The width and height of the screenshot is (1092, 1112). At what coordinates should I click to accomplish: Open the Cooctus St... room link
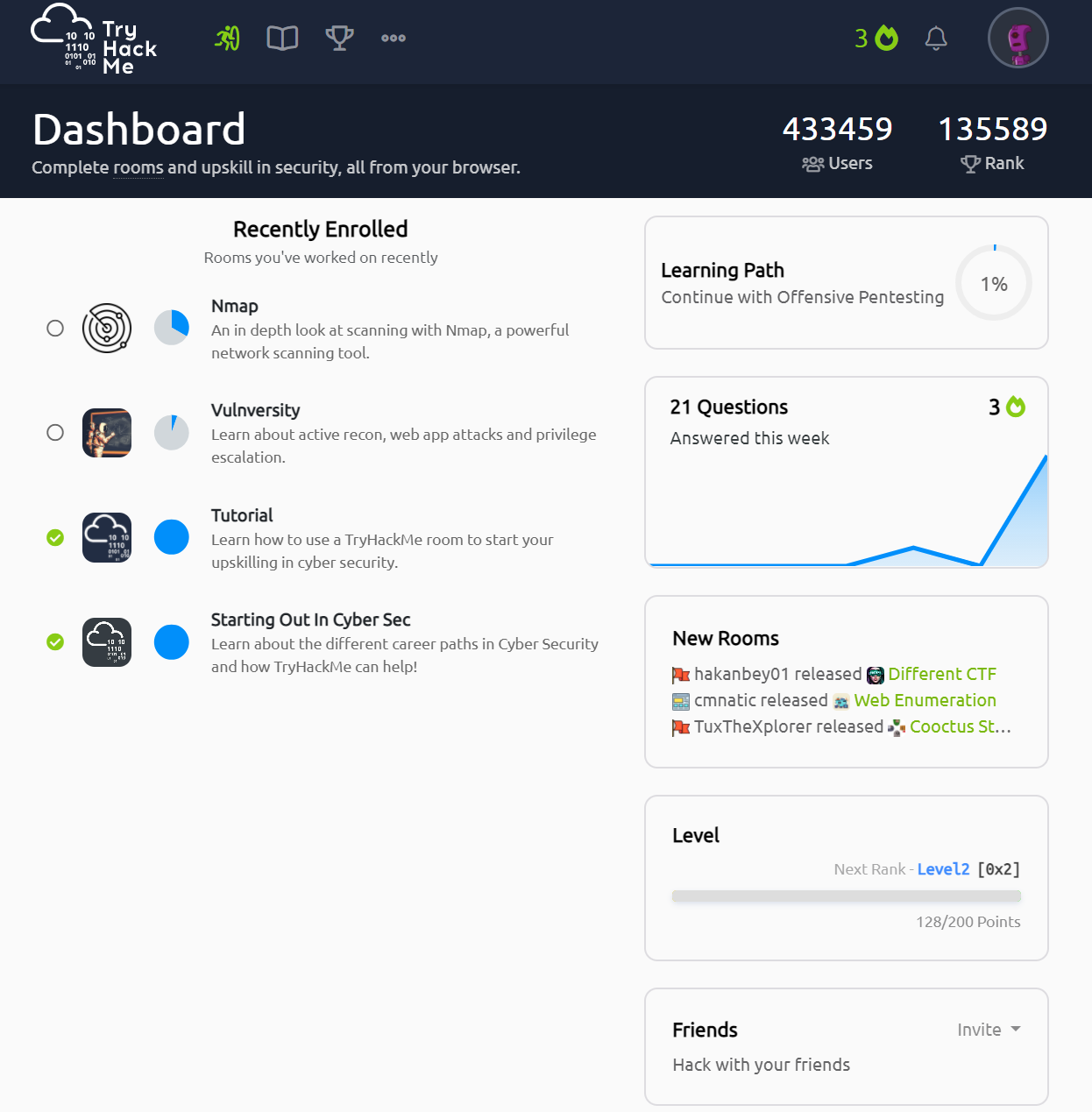pos(961,726)
